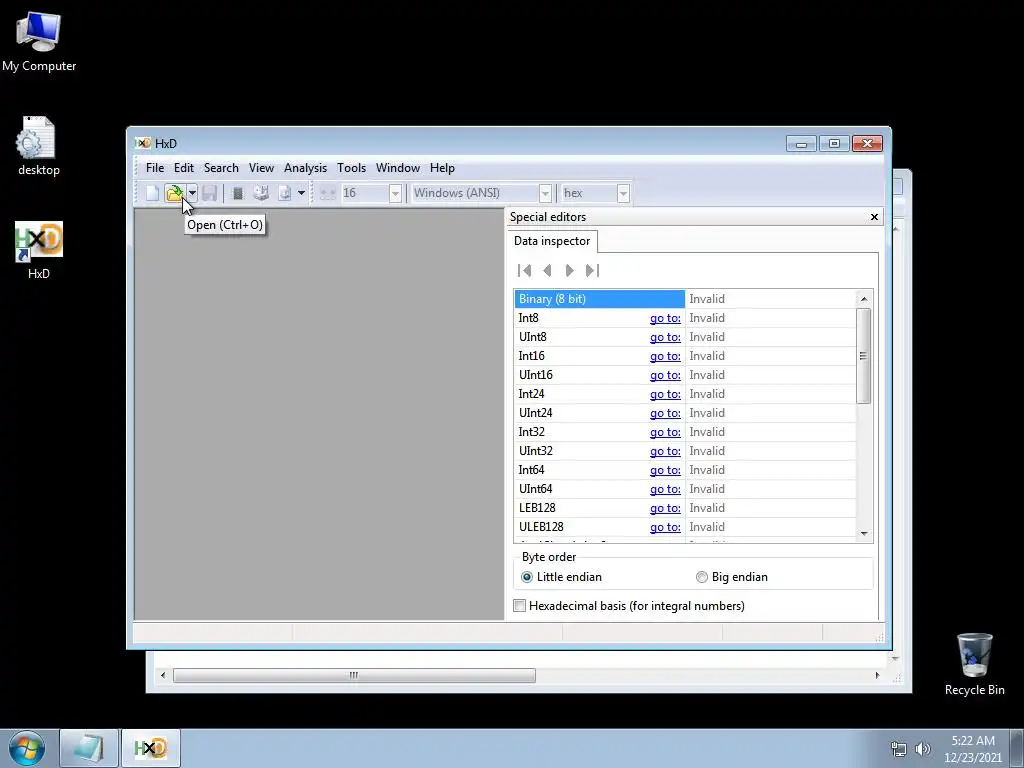The height and width of the screenshot is (768, 1024).
Task: Click the Open file folder icon
Action: [x=174, y=193]
